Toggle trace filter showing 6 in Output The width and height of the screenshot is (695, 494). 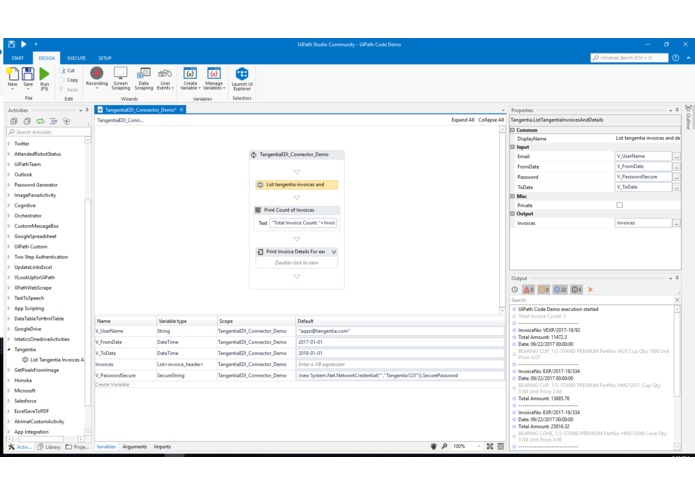coord(576,289)
